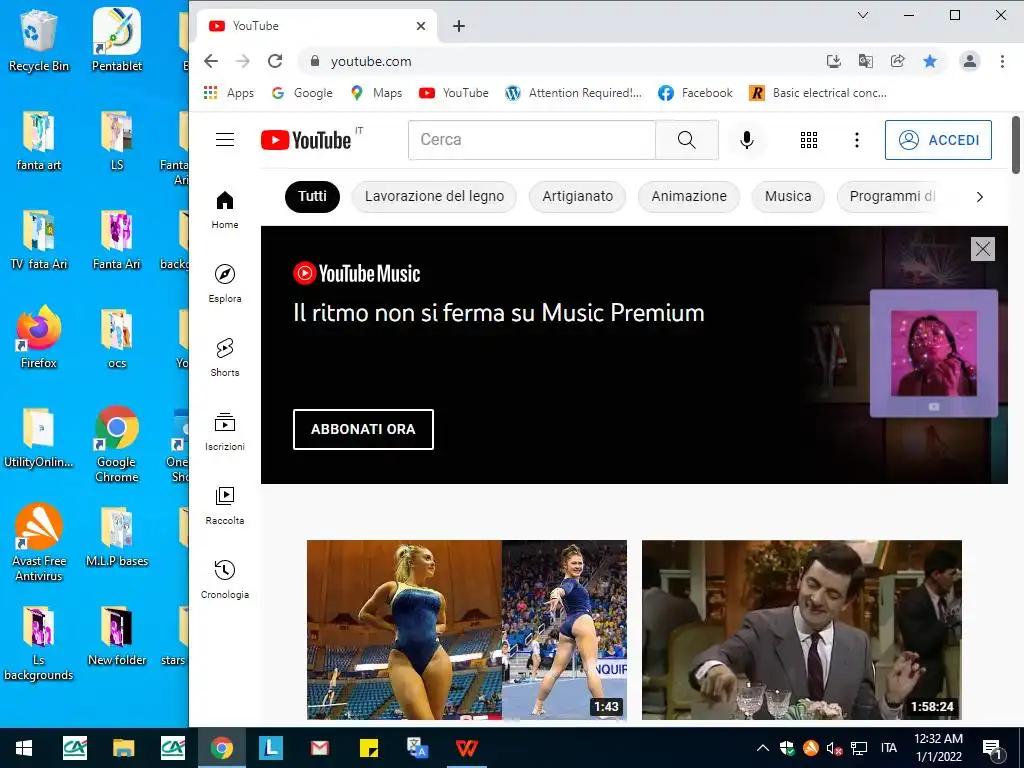
Task: Open WPS Office from taskbar
Action: pos(466,748)
